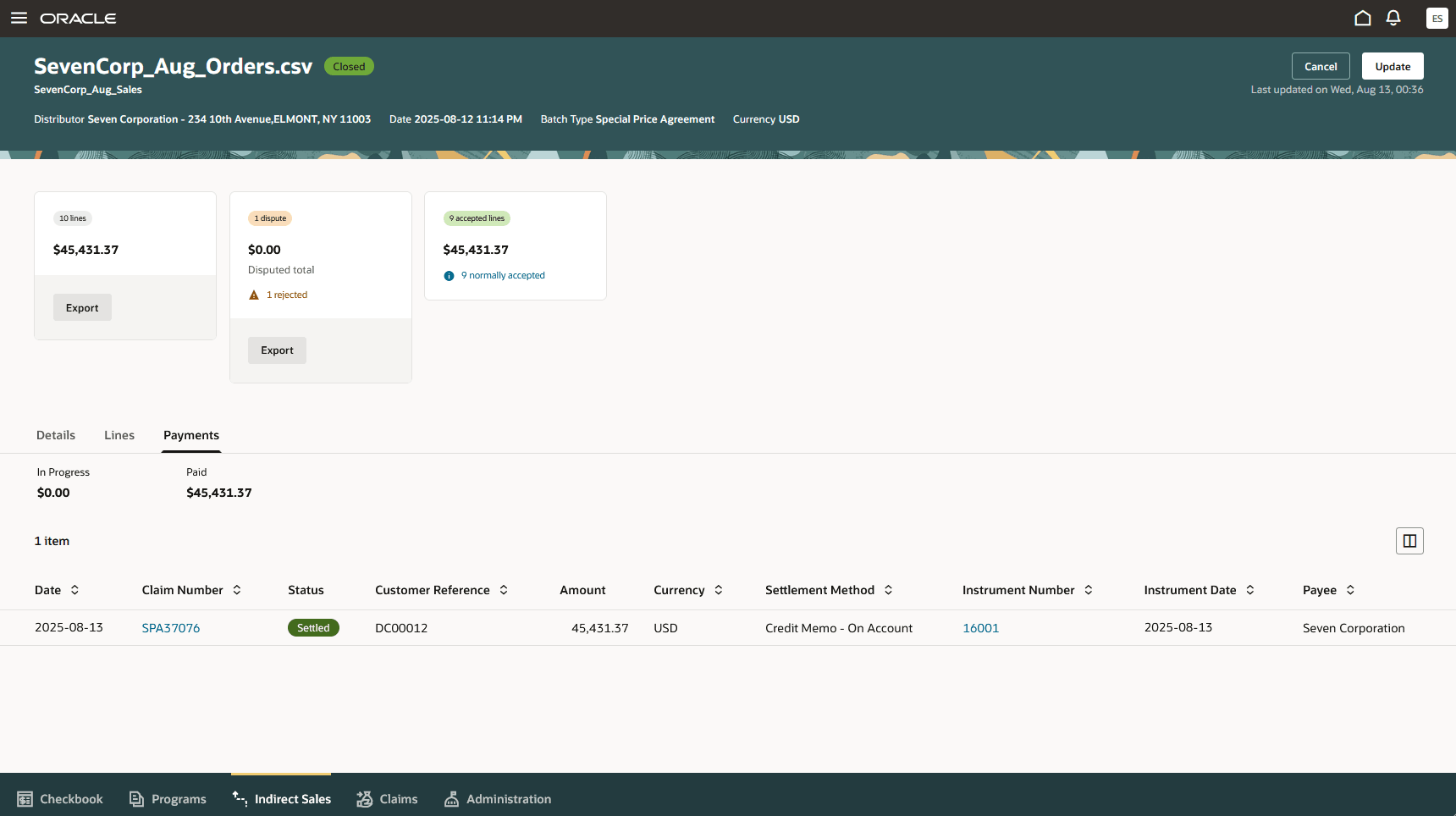Click the Instrument Date 2025-08-13 cell
The height and width of the screenshot is (816, 1456).
(x=1178, y=627)
